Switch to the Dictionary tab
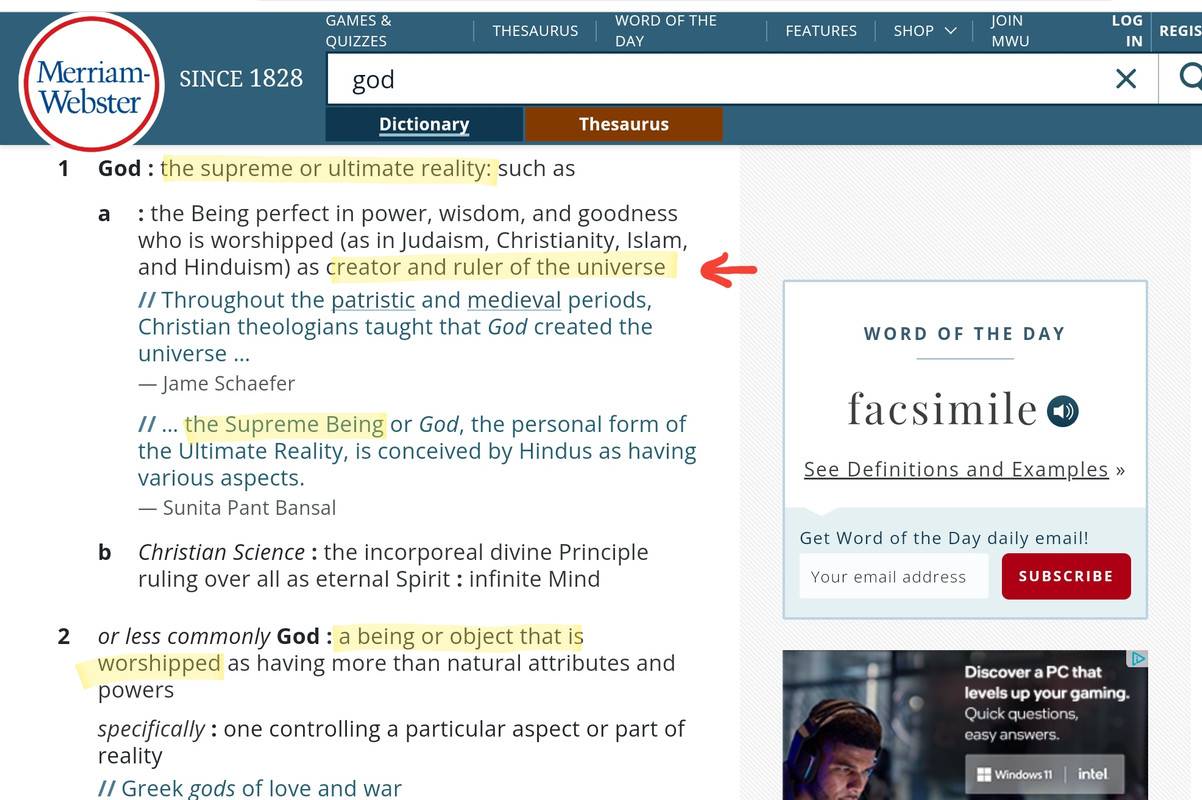The width and height of the screenshot is (1202, 800). [x=424, y=124]
